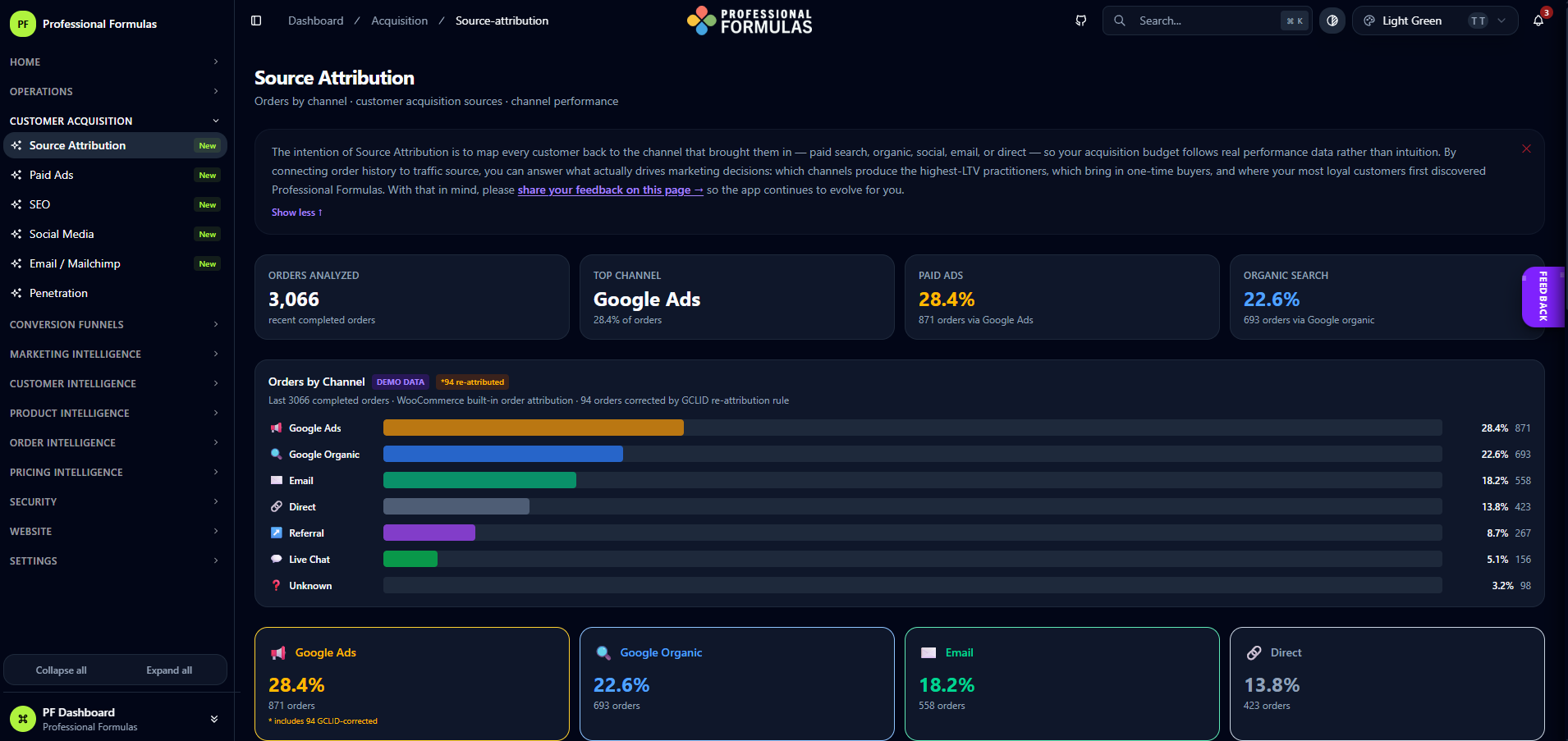Click link icon on Direct card
Screen dimensions: 1568x741
pos(1254,653)
